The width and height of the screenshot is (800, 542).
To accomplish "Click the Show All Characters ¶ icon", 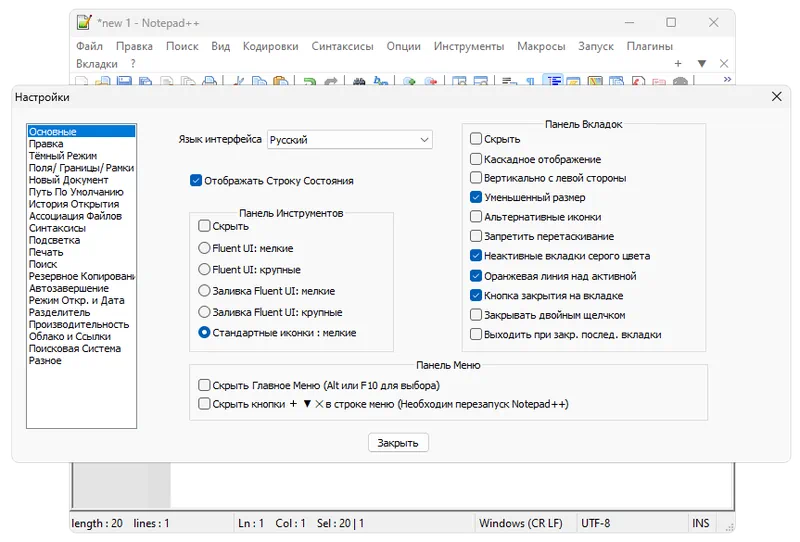I will [531, 81].
